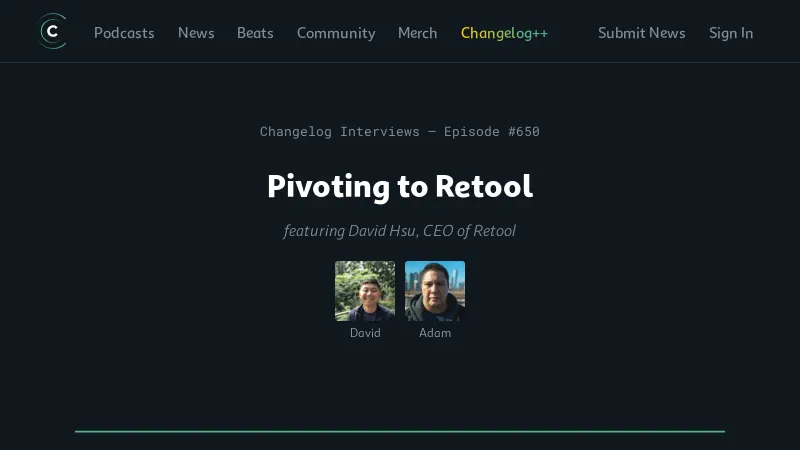Click the Pivoting to Retool title
Screen dimensions: 800x450
tap(400, 186)
